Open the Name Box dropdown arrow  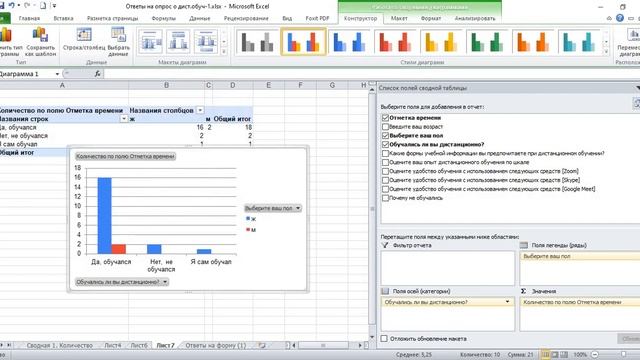pos(57,74)
